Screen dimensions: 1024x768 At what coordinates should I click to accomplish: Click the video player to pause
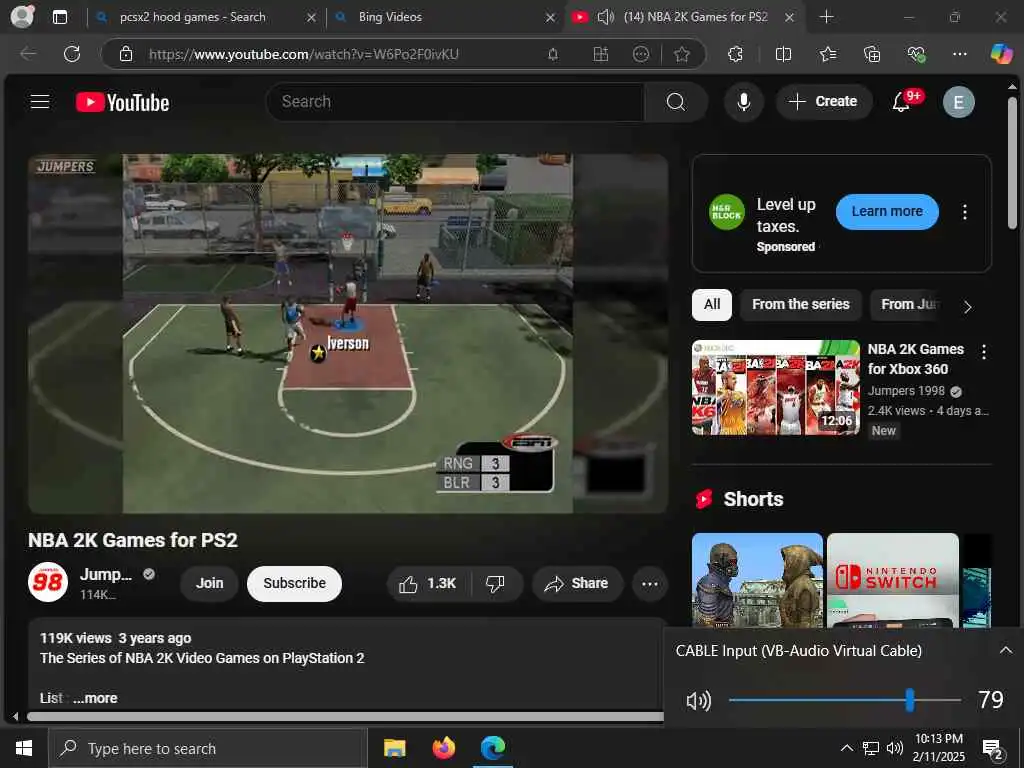pyautogui.click(x=347, y=333)
